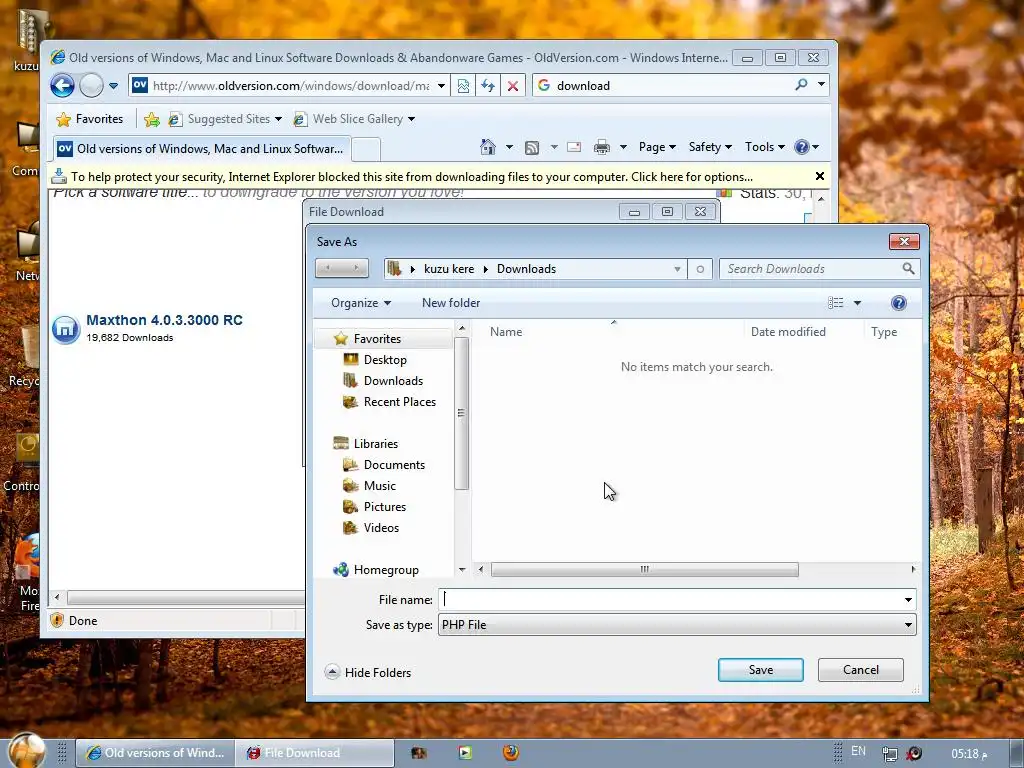Click the File Download taskbar button

click(313, 753)
